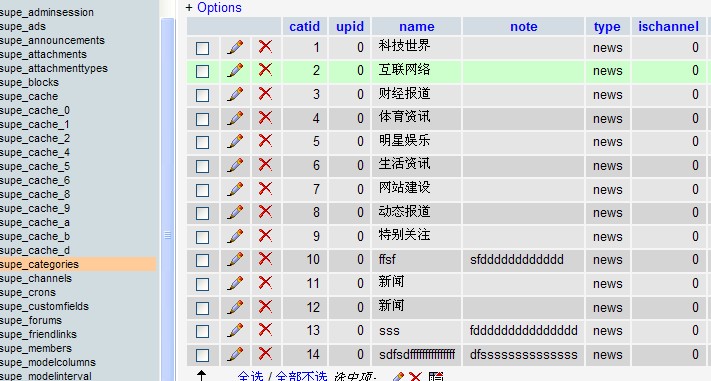Edit the 网站建设 row
The image size is (711, 381).
coord(235,189)
